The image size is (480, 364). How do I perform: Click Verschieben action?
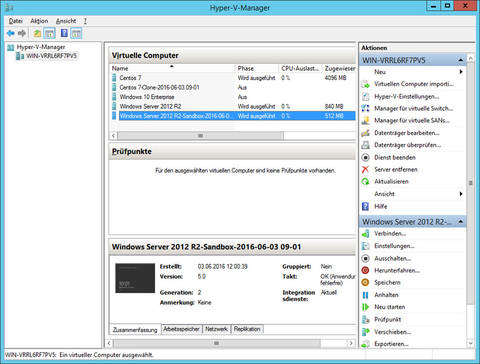coord(392,332)
